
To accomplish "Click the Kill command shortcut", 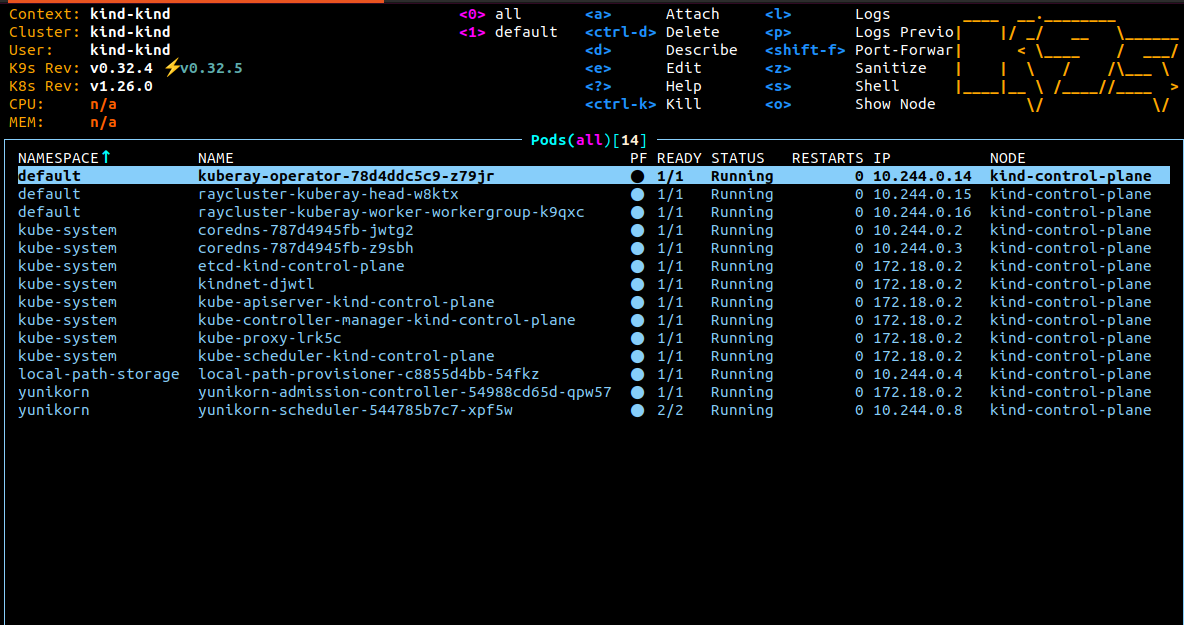I will [683, 104].
